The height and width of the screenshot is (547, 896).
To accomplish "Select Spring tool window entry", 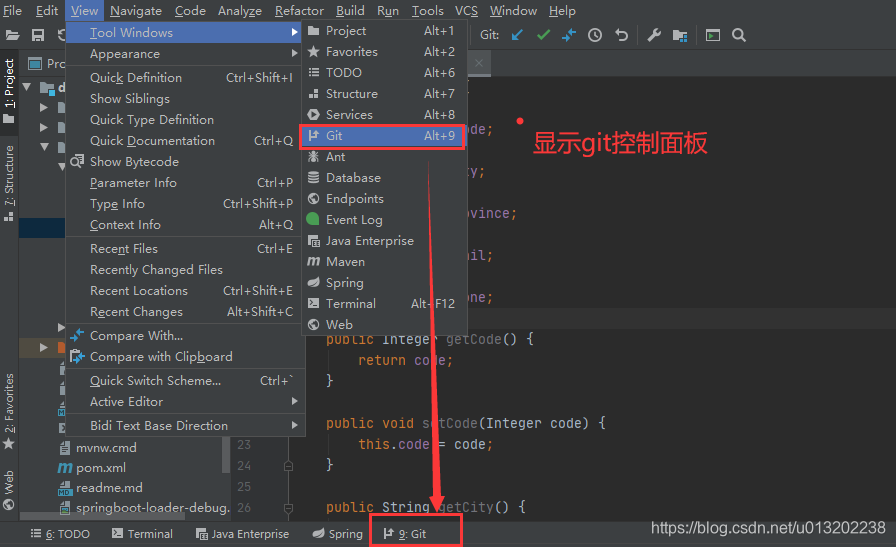I will tap(383, 283).
